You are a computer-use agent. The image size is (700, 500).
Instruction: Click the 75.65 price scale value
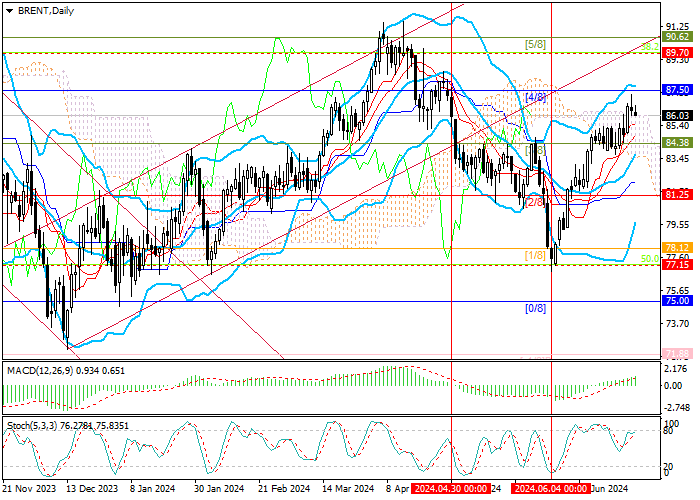677,291
